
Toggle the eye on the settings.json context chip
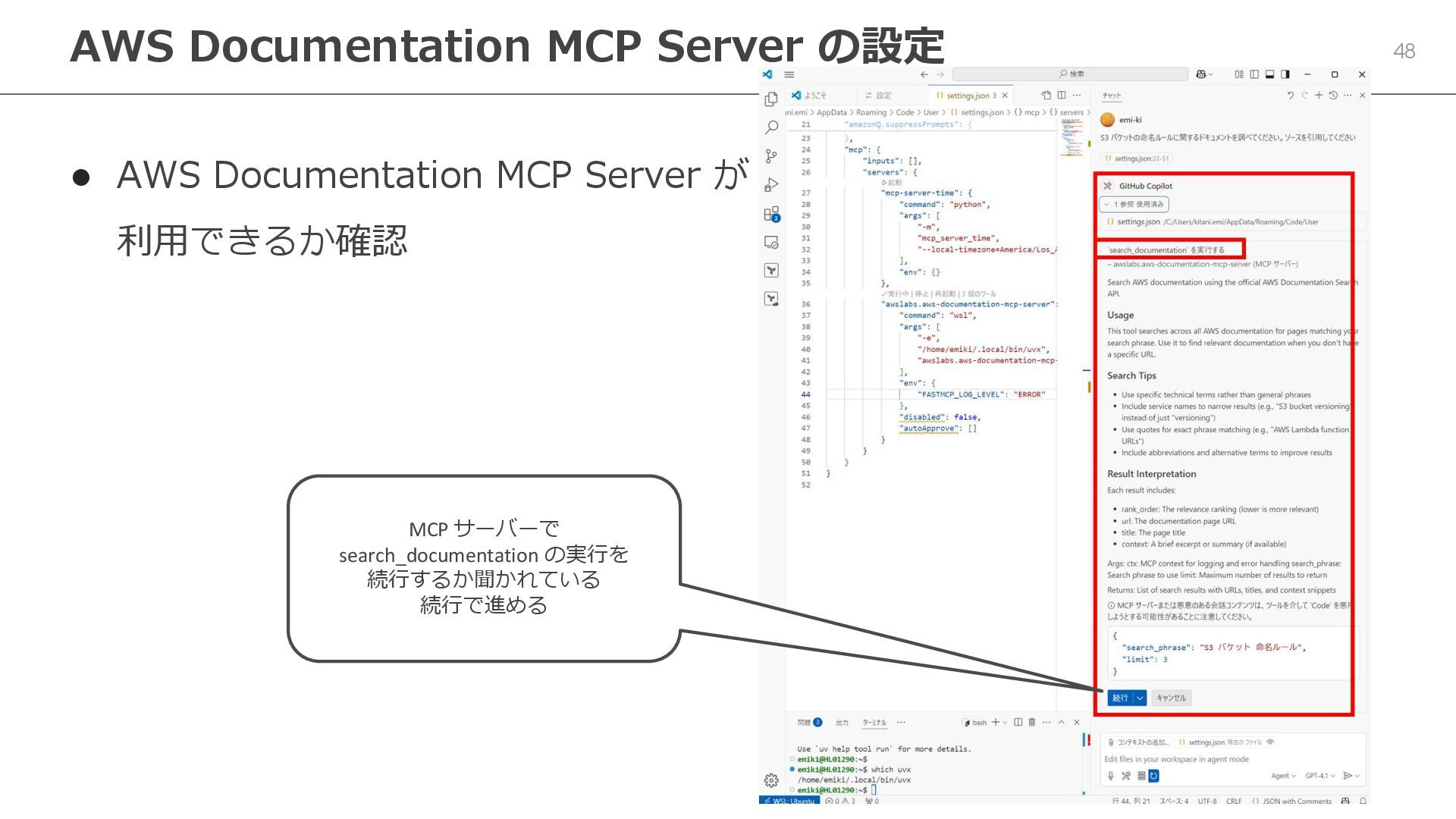[x=1270, y=742]
